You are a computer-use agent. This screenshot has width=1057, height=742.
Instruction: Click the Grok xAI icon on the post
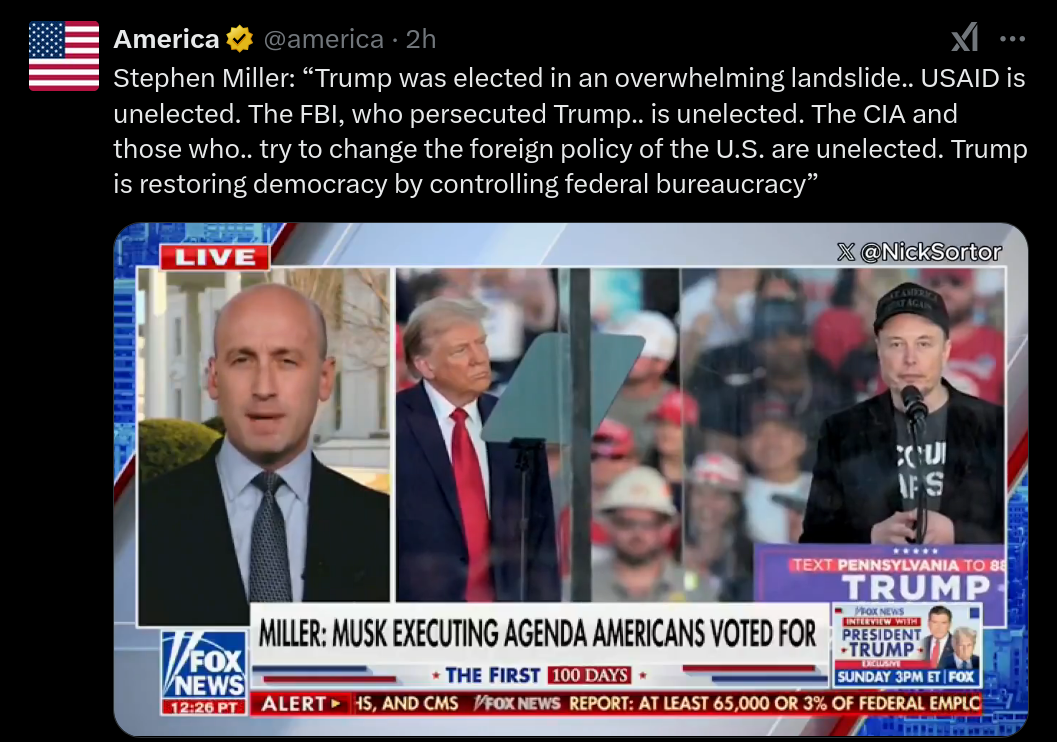[x=965, y=38]
